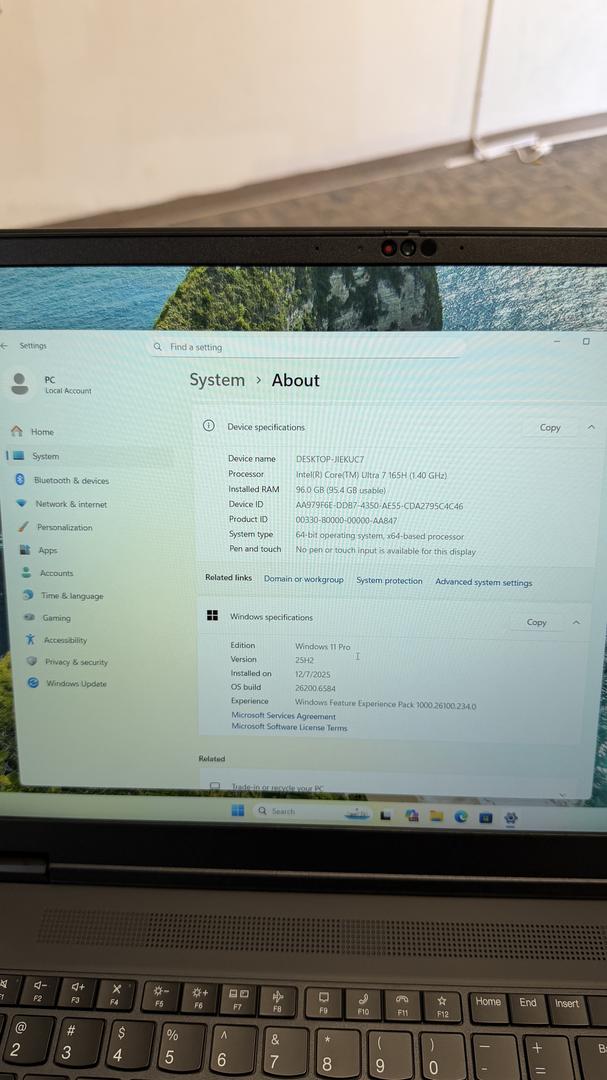Open Time & language settings
Viewport: 607px width, 1080px height.
(71, 596)
